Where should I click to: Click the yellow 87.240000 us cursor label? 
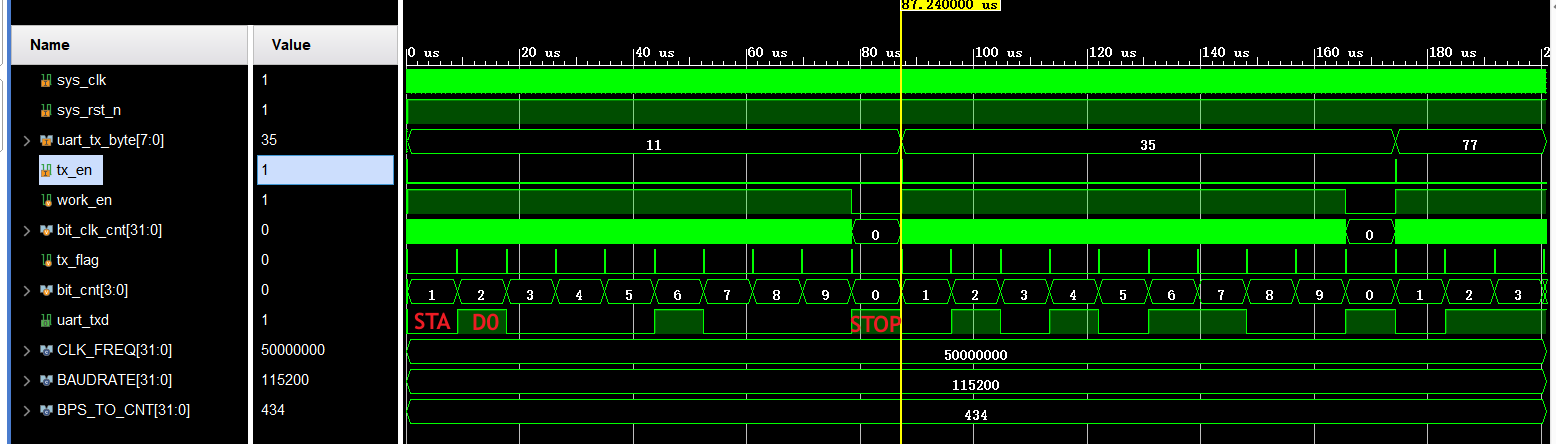click(950, 5)
